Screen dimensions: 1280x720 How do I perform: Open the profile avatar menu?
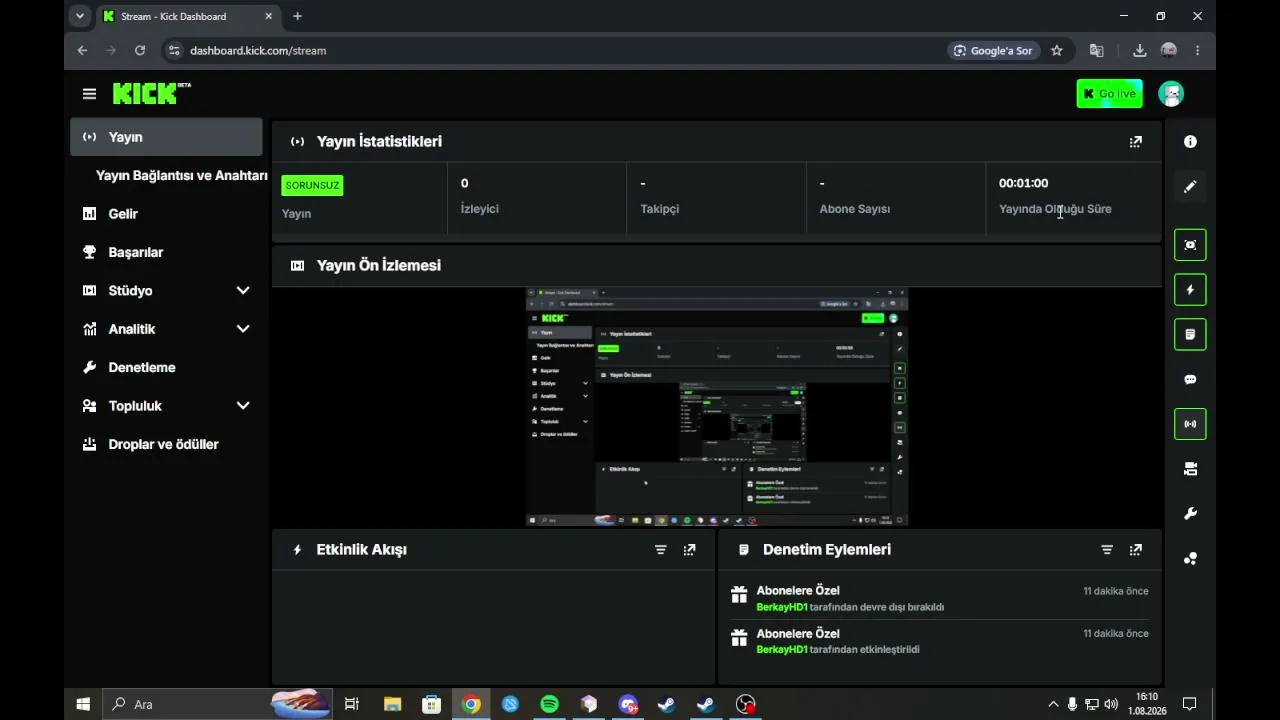(x=1171, y=94)
